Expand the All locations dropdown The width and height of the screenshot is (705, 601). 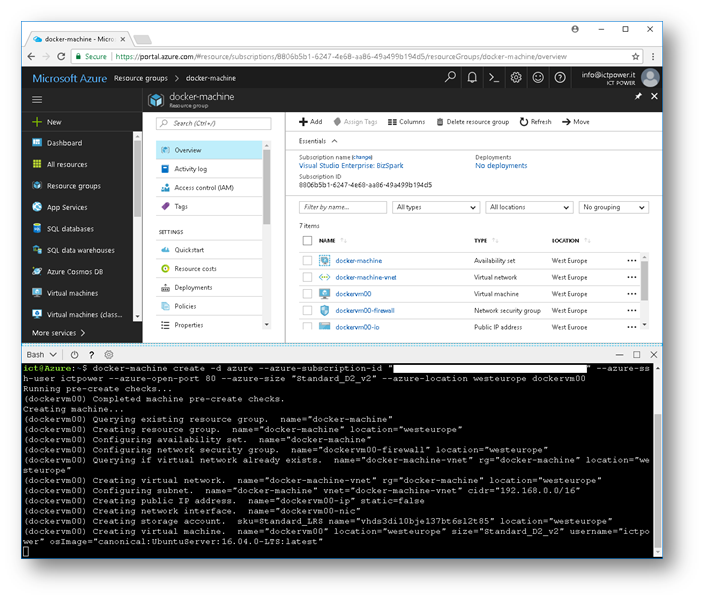coord(529,207)
